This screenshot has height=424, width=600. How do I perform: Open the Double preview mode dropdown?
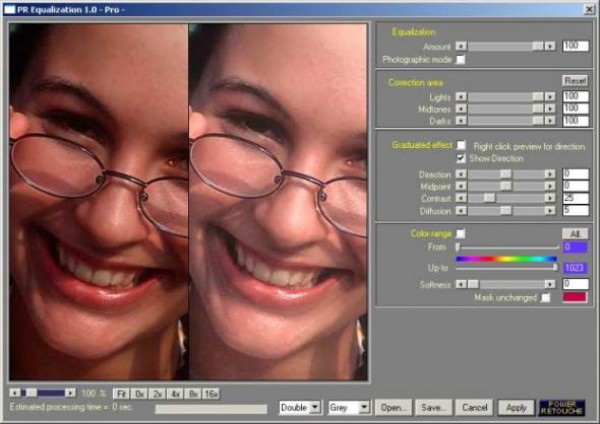pos(300,407)
